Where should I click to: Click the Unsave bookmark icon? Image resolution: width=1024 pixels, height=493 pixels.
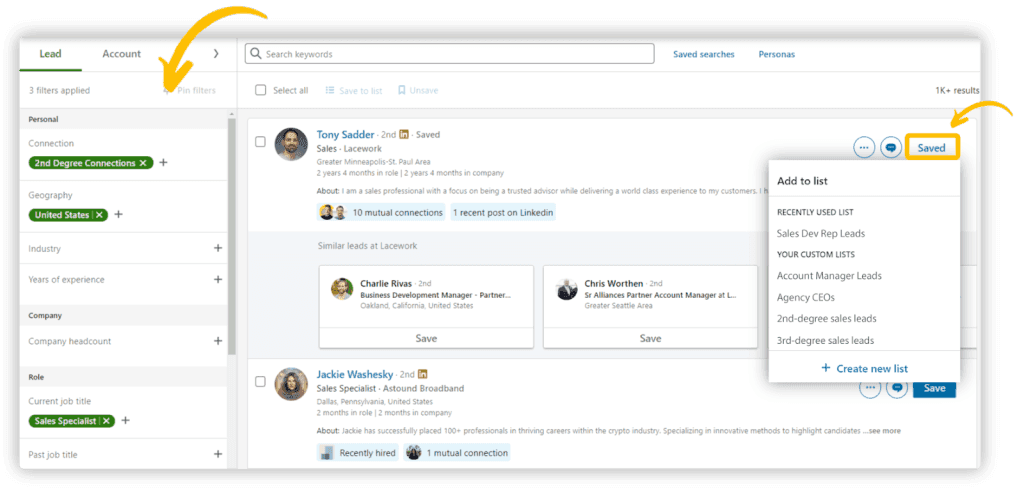[x=402, y=90]
